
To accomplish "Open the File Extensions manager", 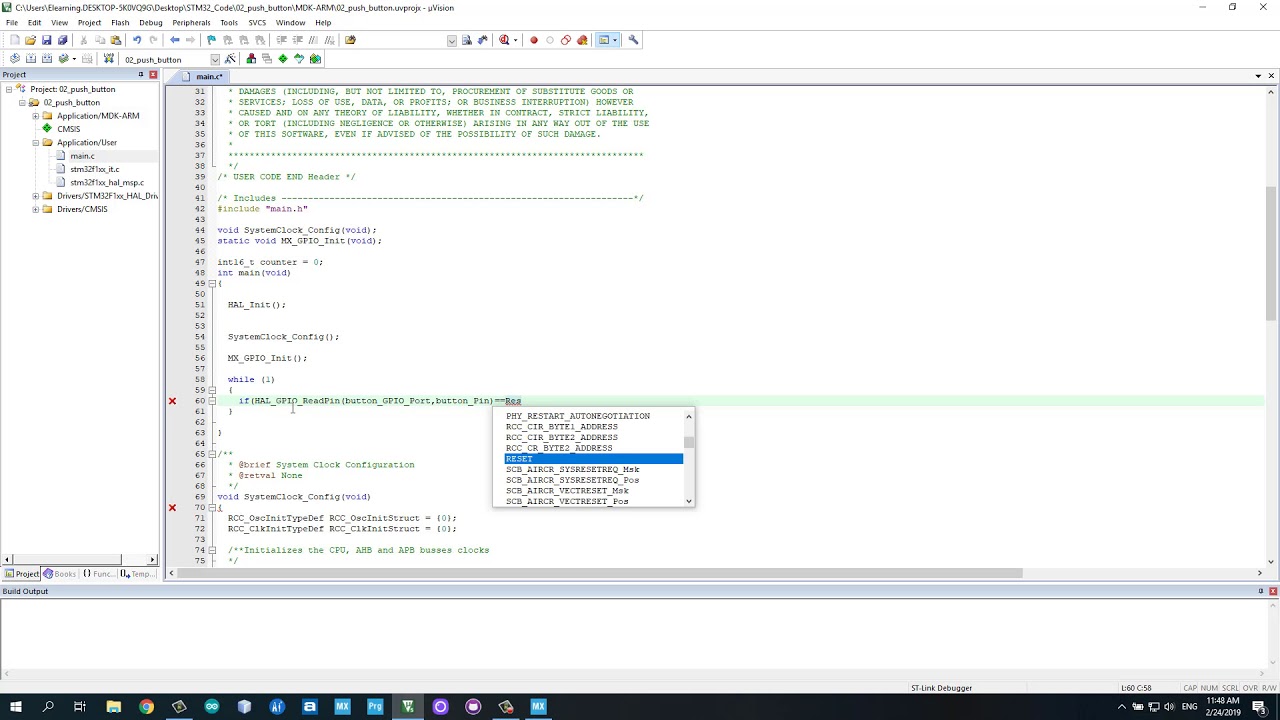I will point(251,59).
